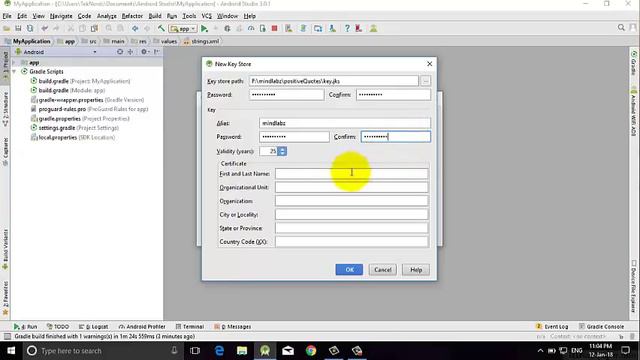
Task: Click the Search Everywhere magnifier icon
Action: point(621,28)
